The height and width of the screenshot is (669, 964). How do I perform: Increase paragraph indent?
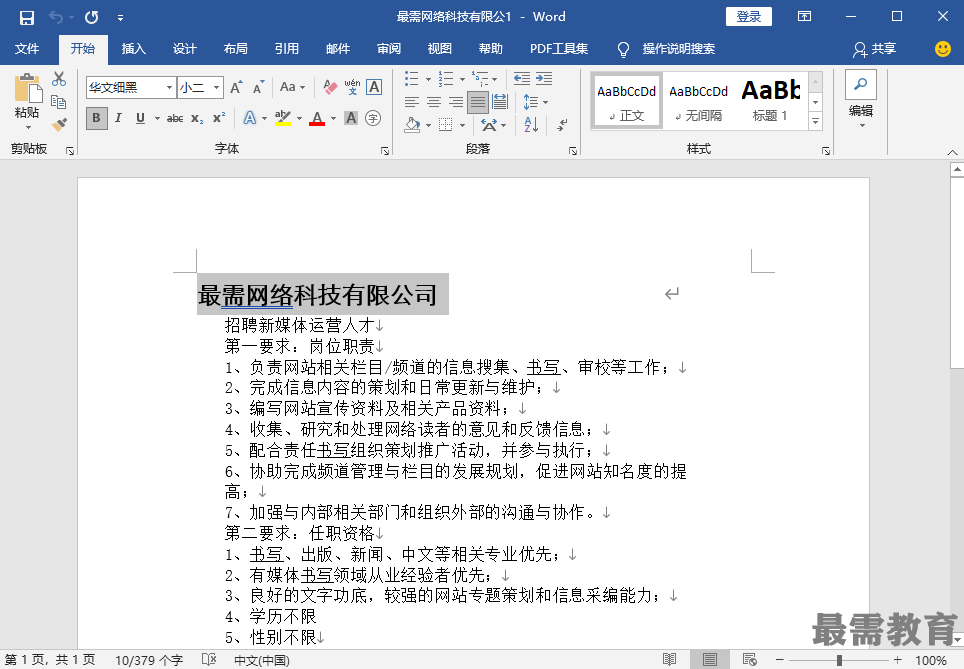(544, 78)
